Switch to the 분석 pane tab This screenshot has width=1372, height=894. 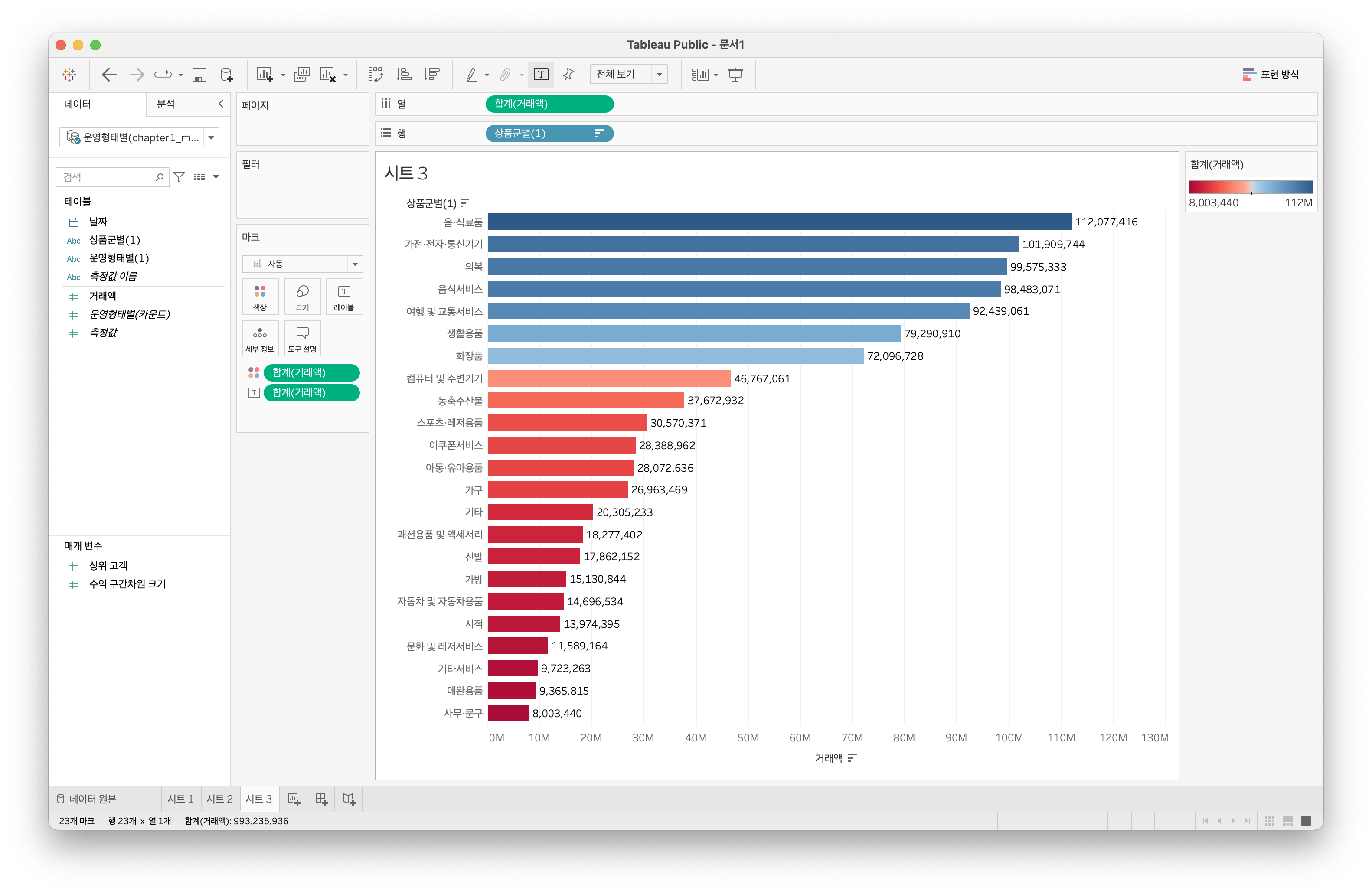166,104
